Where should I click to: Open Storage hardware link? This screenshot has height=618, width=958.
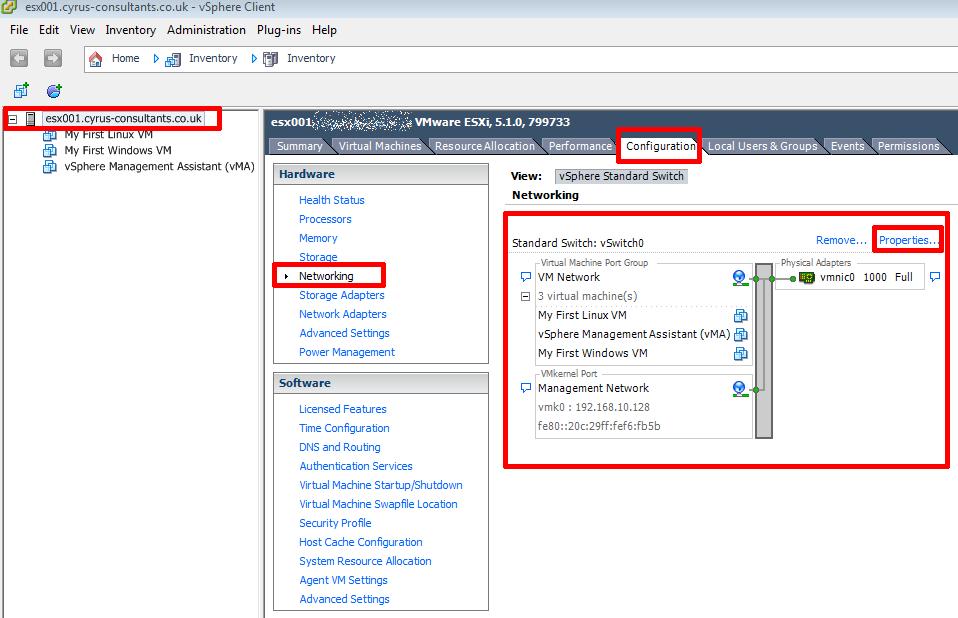coord(318,256)
